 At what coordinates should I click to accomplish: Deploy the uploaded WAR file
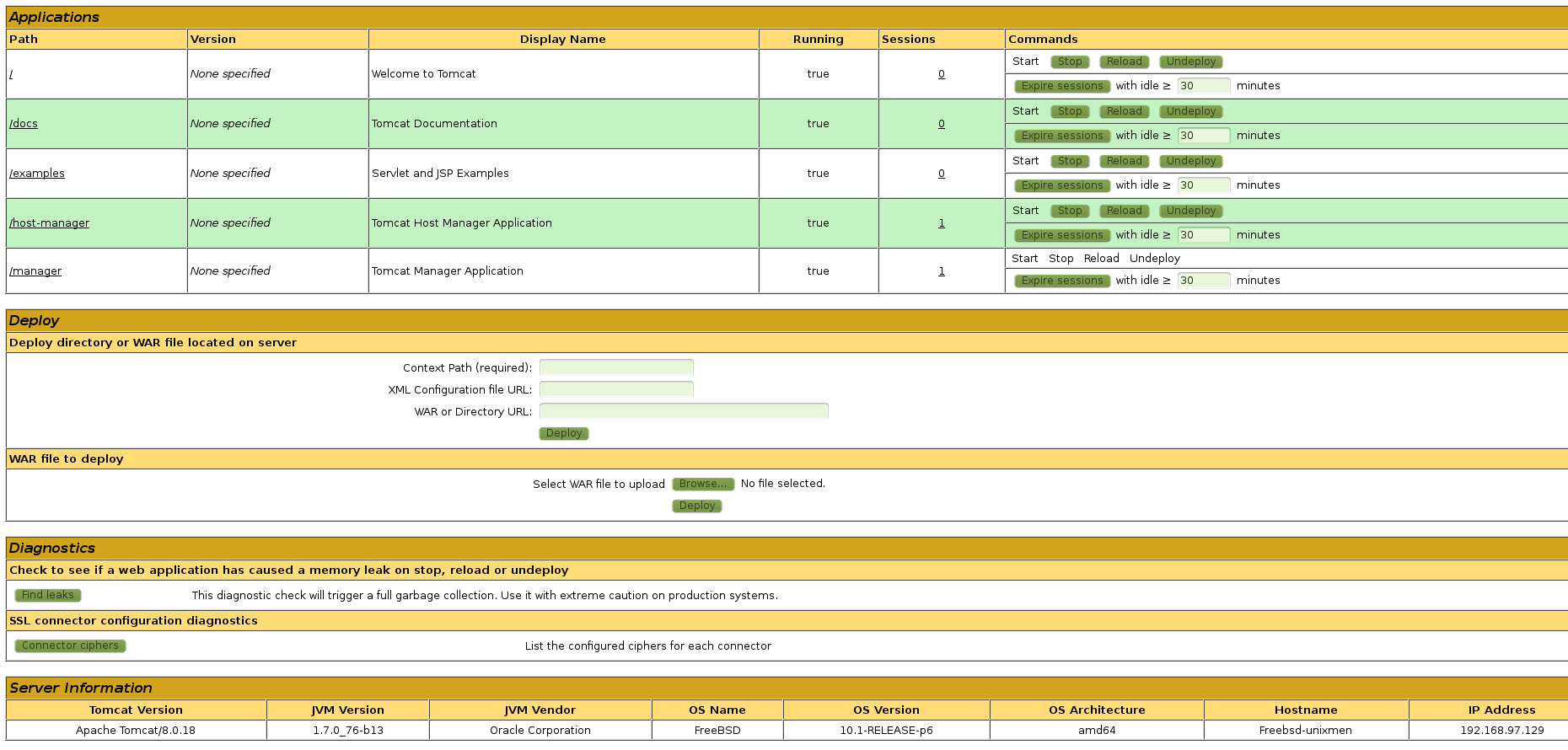[697, 506]
